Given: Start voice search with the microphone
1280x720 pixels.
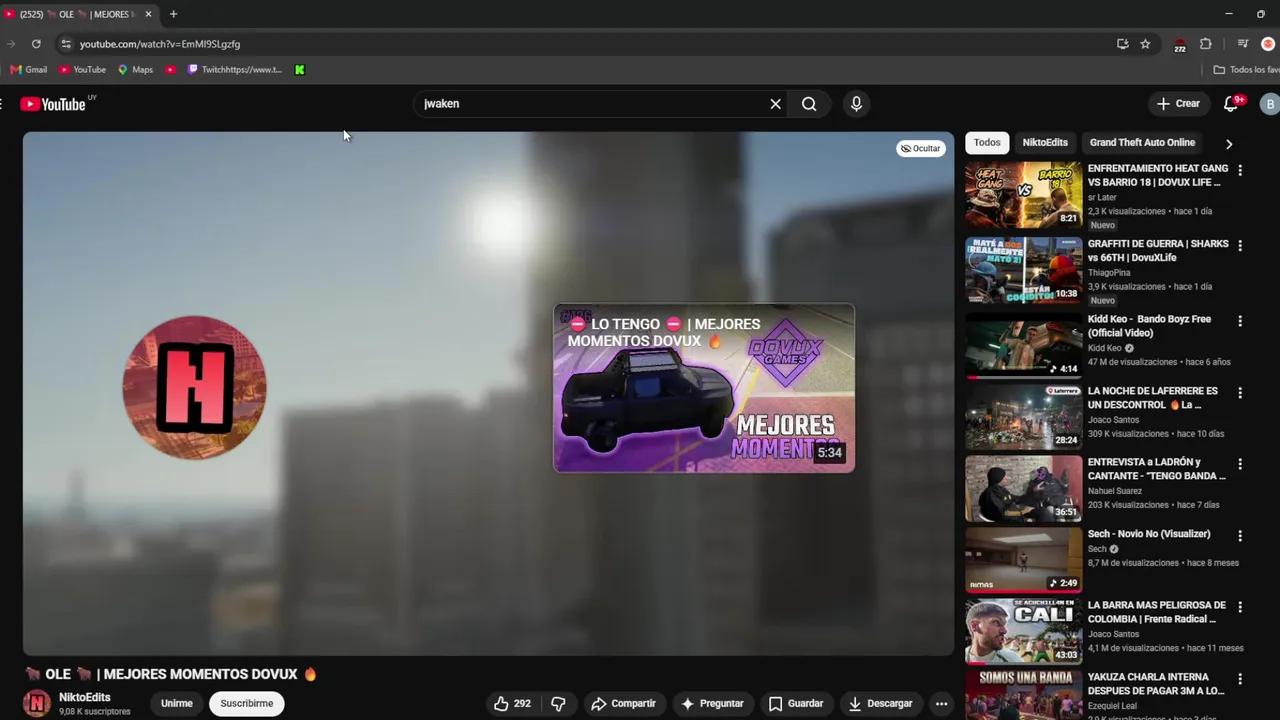Looking at the screenshot, I should [856, 104].
